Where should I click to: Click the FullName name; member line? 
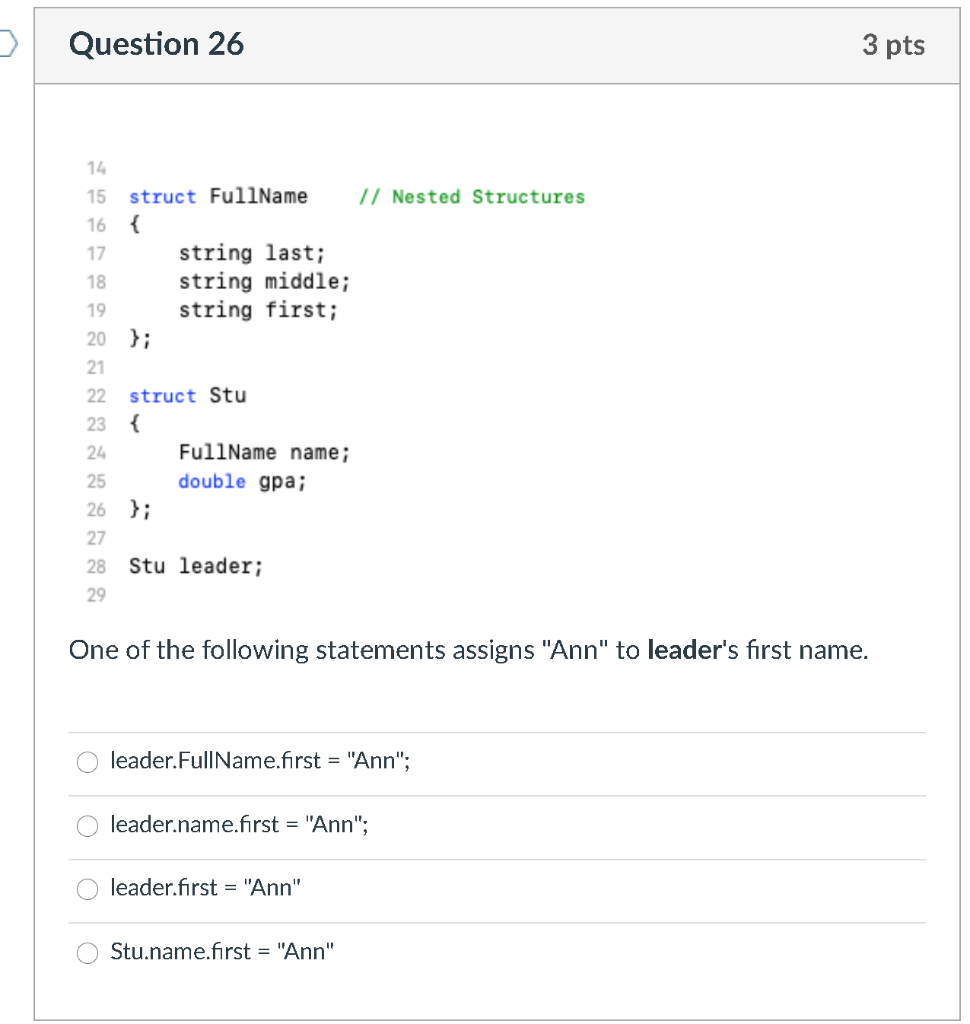[x=265, y=453]
